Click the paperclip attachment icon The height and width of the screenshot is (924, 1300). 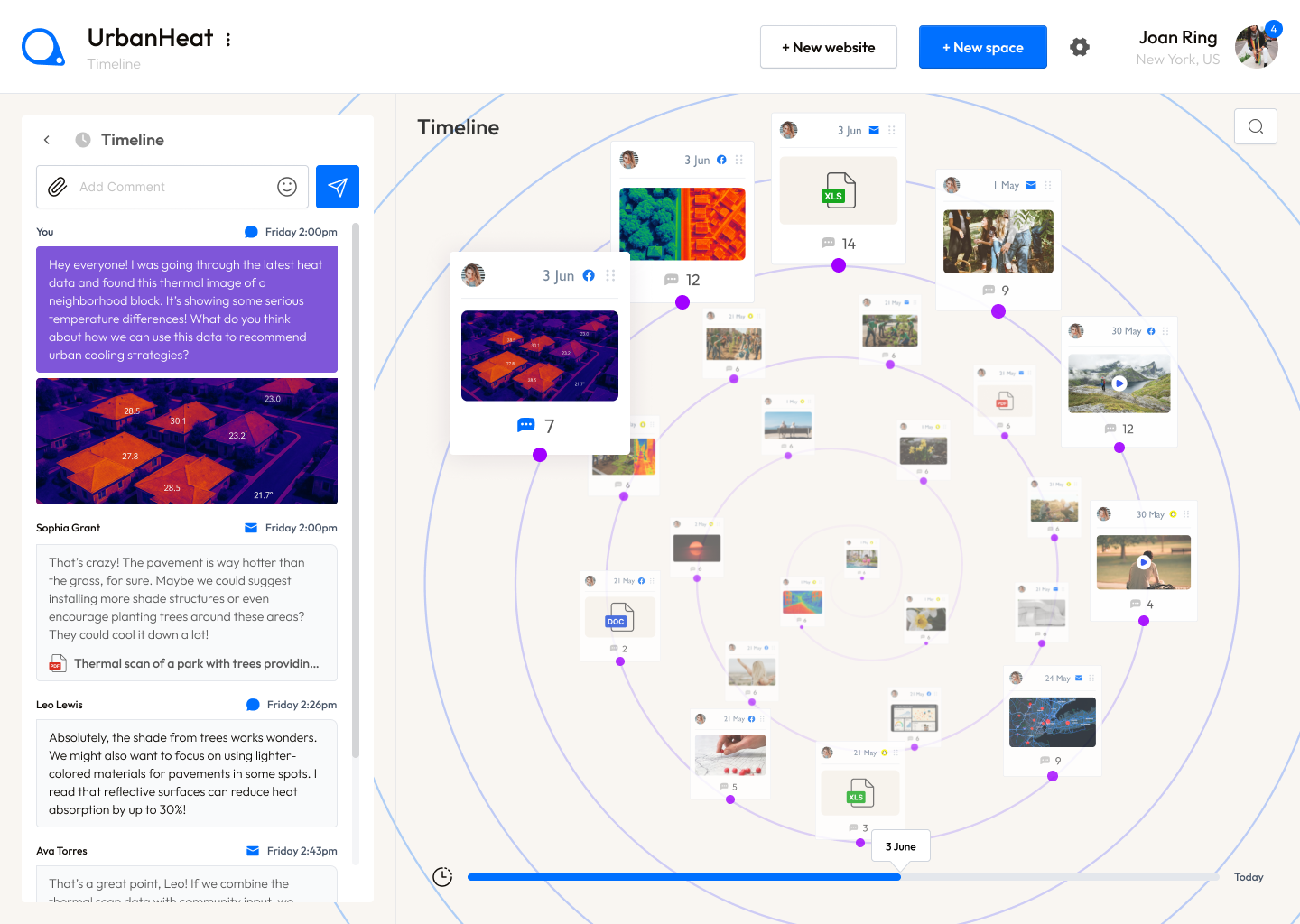tap(57, 187)
